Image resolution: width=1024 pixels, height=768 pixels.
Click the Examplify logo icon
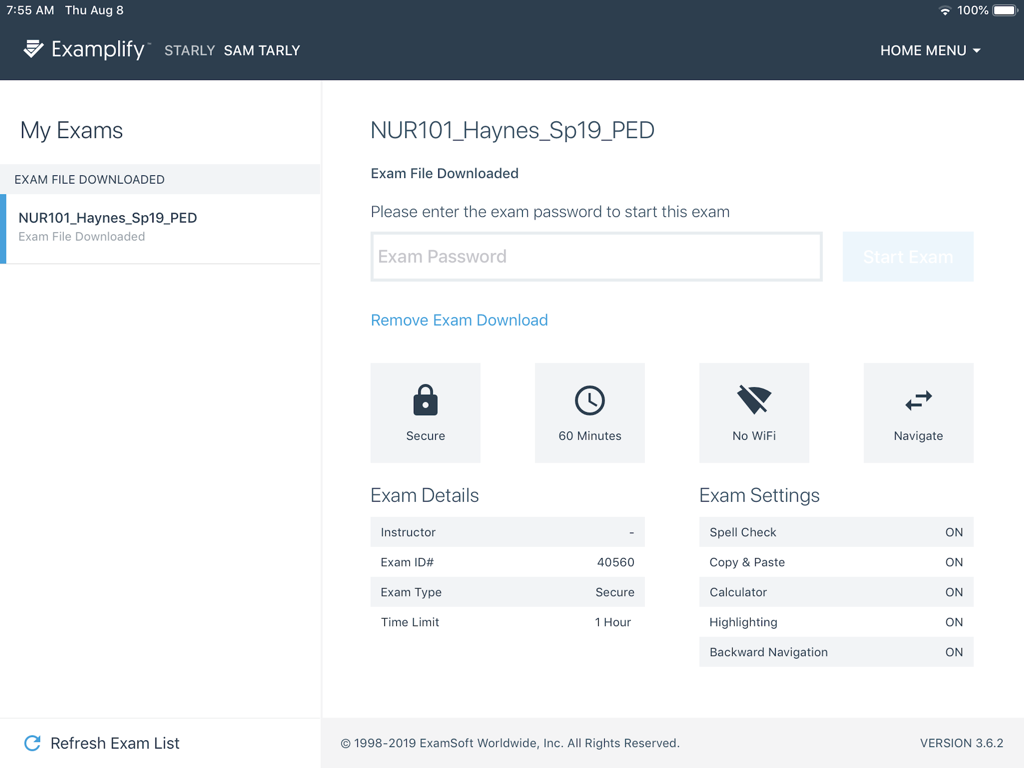coord(33,49)
